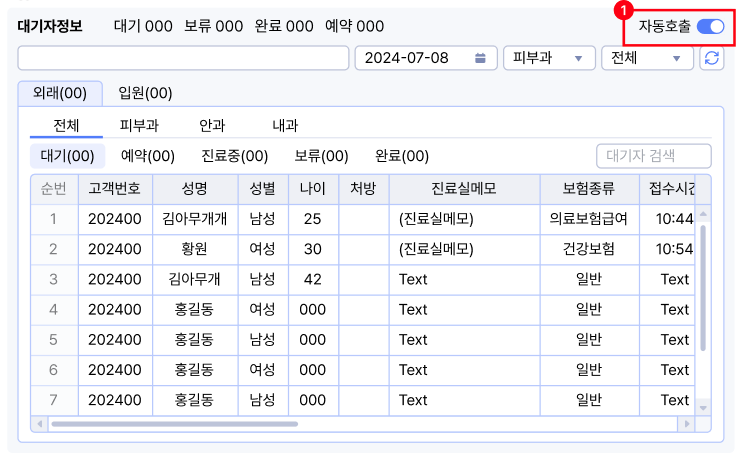Select patient name 김아무개 in row 3
The width and height of the screenshot is (739, 458).
[195, 279]
